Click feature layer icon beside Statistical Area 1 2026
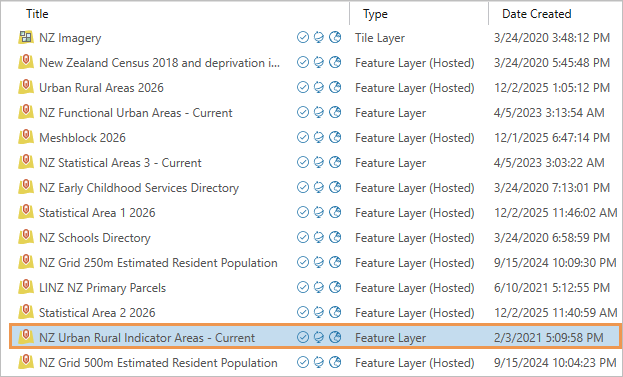Viewport: 623px width, 377px height. pos(26,213)
